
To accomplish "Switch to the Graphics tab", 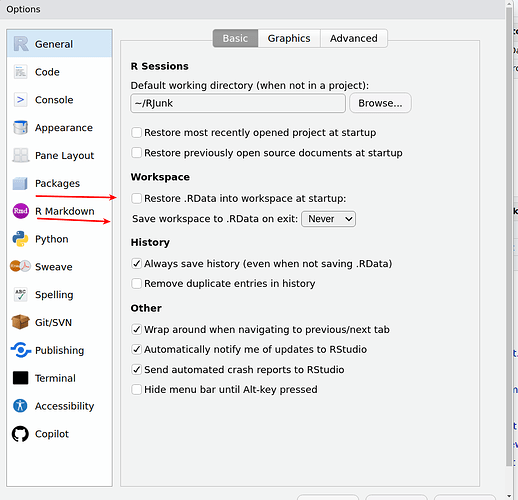I will point(289,38).
